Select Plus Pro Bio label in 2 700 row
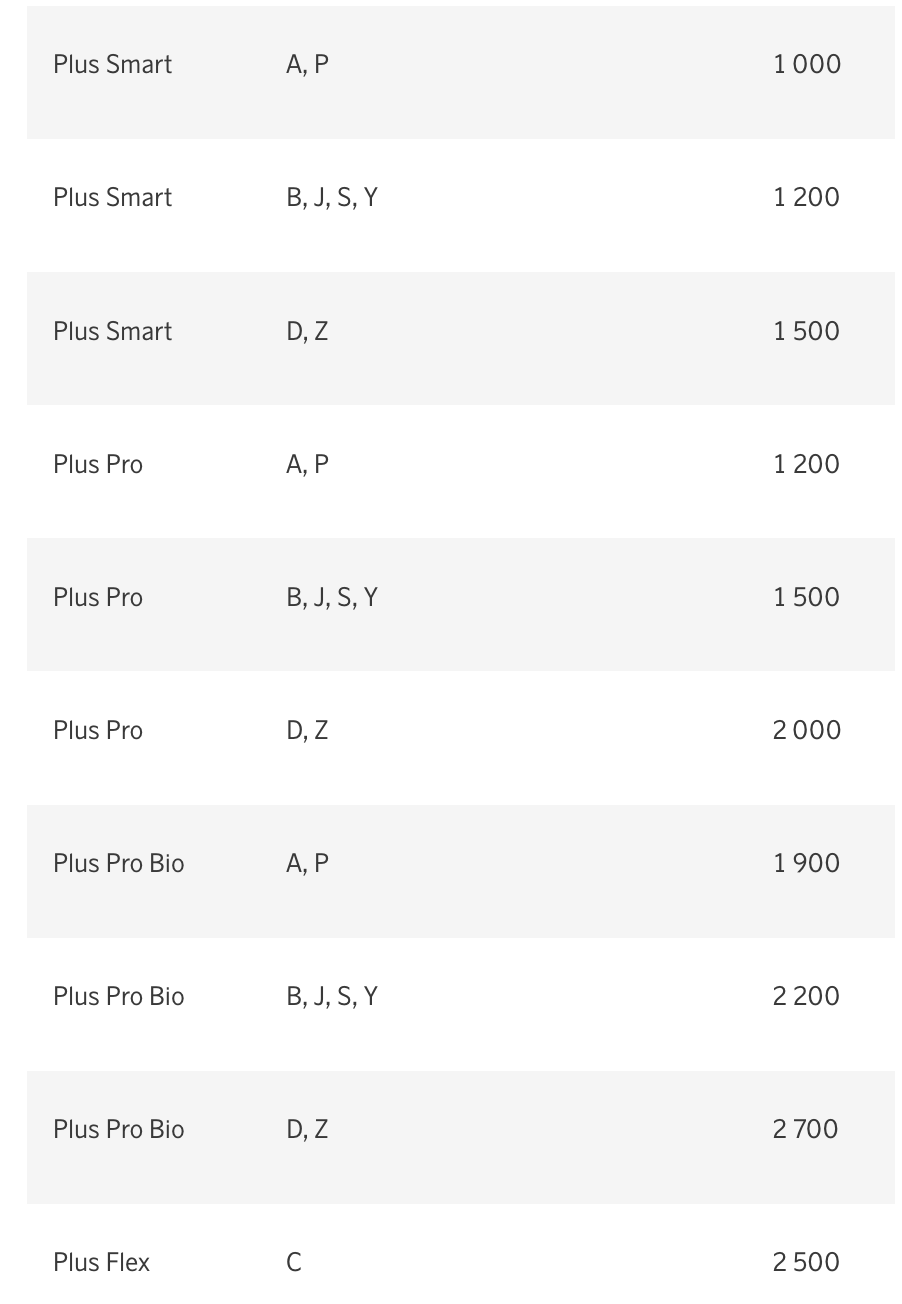 coord(119,1129)
